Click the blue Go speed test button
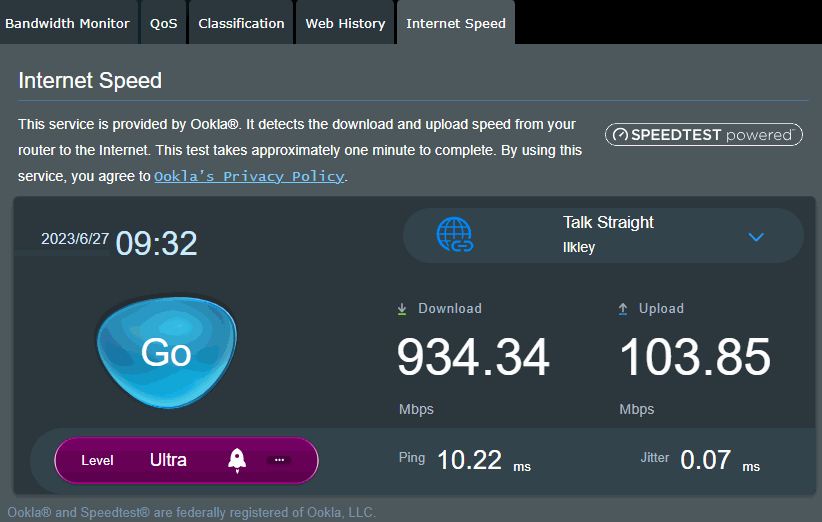 point(166,352)
